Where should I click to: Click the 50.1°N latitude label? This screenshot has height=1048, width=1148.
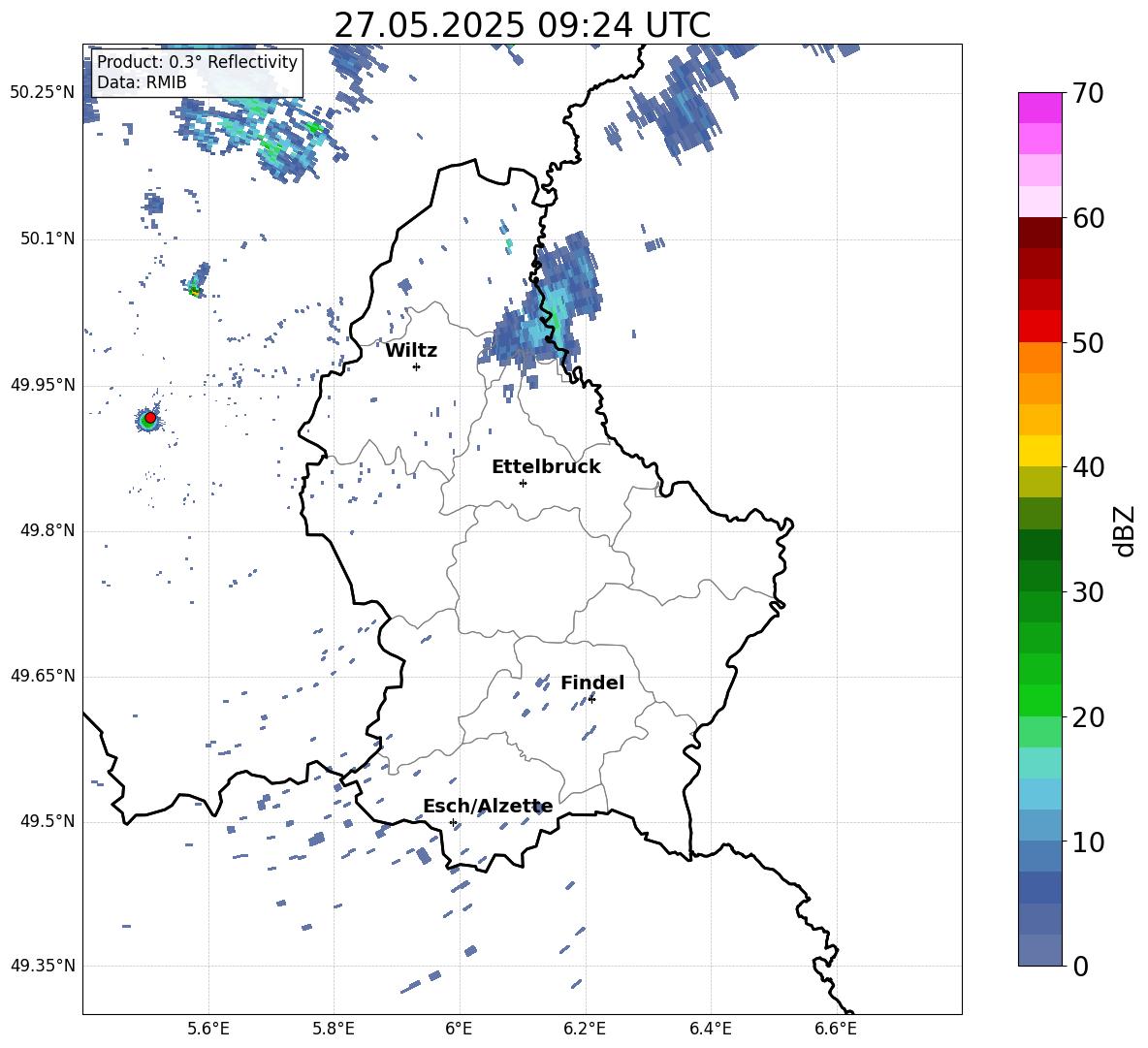[47, 238]
